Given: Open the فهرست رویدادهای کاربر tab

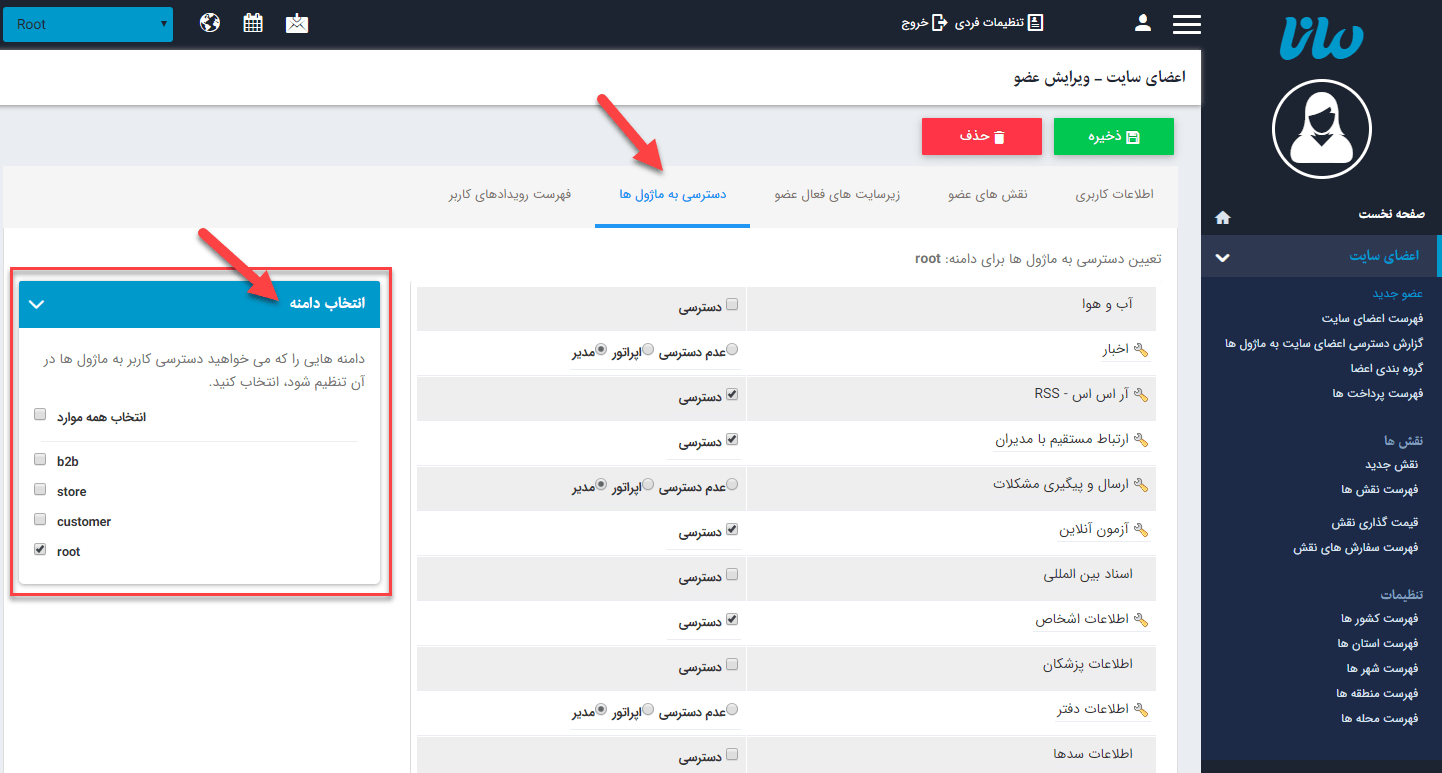Looking at the screenshot, I should [x=508, y=196].
